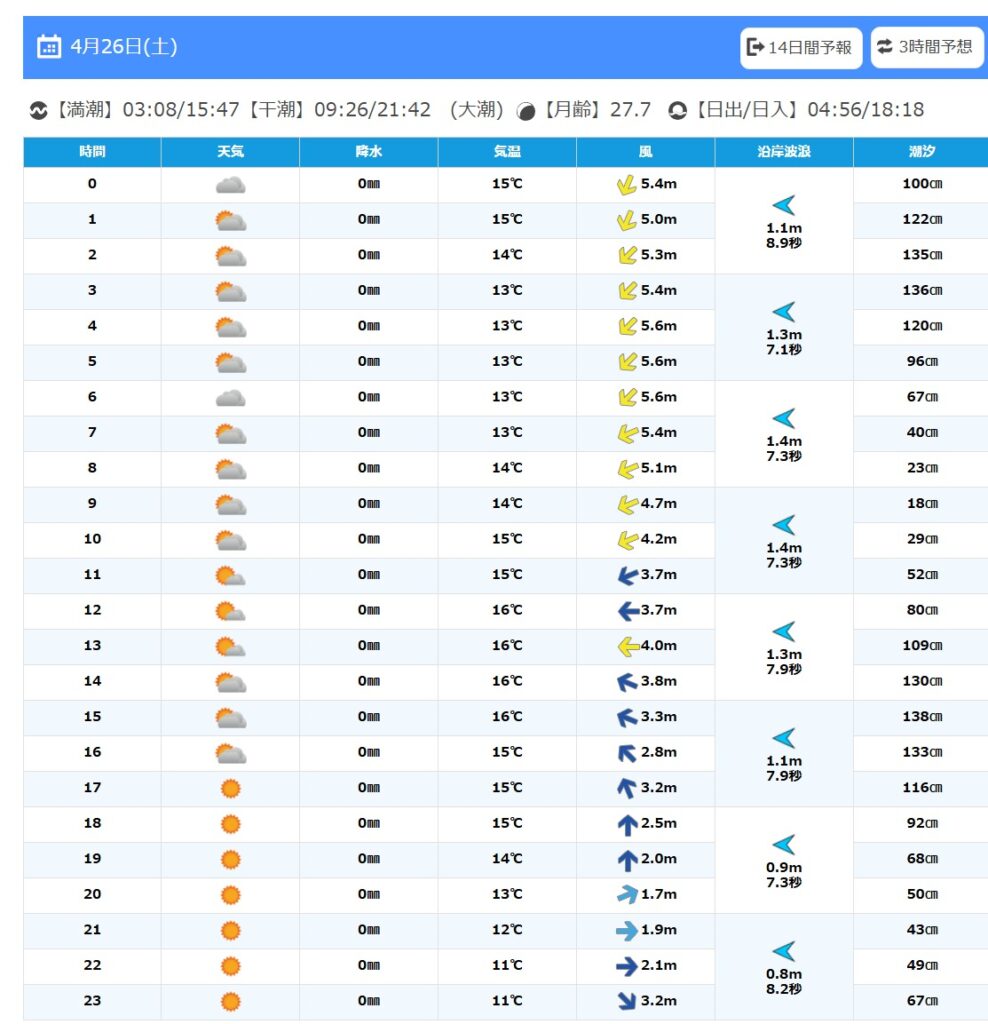This screenshot has width=988, height=1024.
Task: Click the tide wave icon before 満潮
Action: (x=39, y=110)
